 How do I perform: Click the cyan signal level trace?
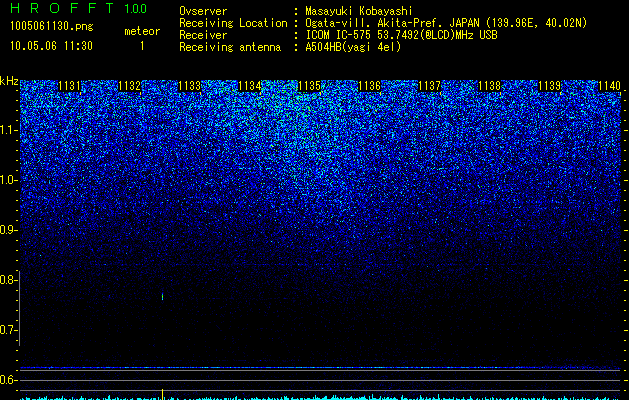coord(321,398)
